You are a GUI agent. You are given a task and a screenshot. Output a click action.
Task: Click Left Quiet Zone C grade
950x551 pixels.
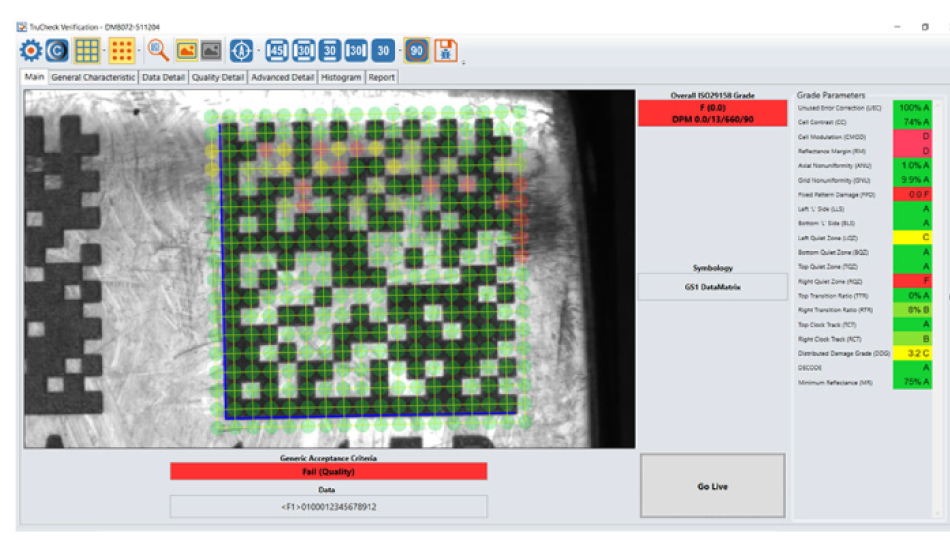[912, 238]
